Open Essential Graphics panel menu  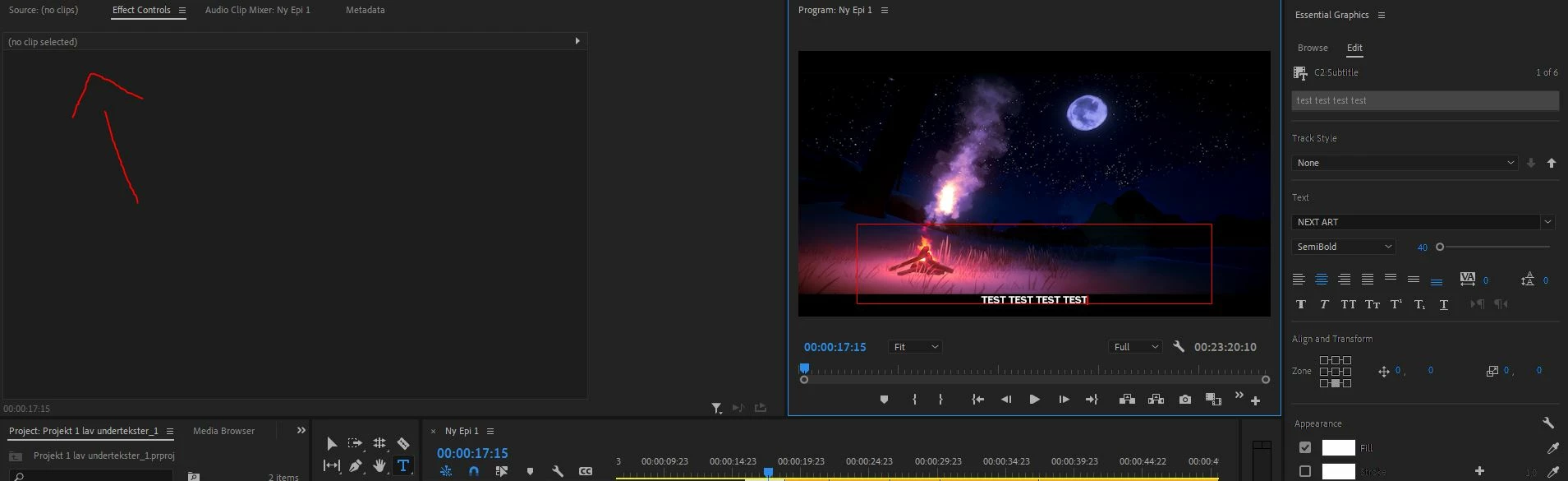1382,16
